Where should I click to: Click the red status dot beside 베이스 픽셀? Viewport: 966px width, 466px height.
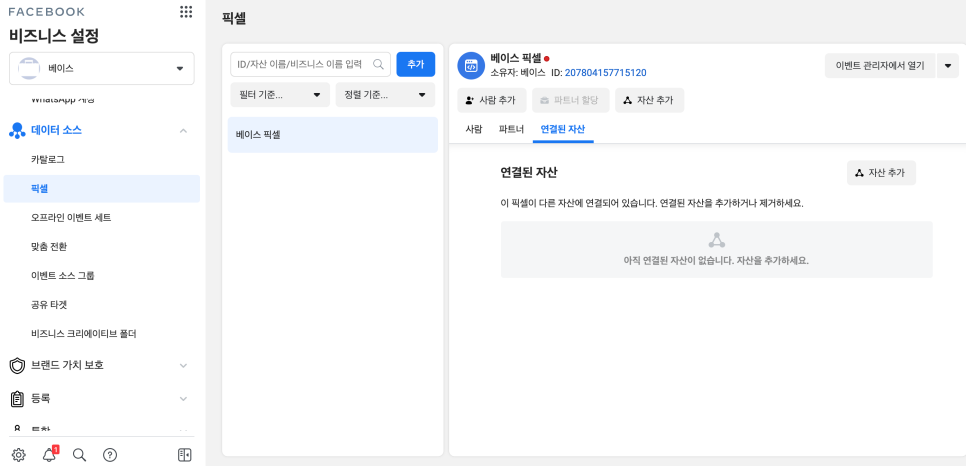point(546,59)
